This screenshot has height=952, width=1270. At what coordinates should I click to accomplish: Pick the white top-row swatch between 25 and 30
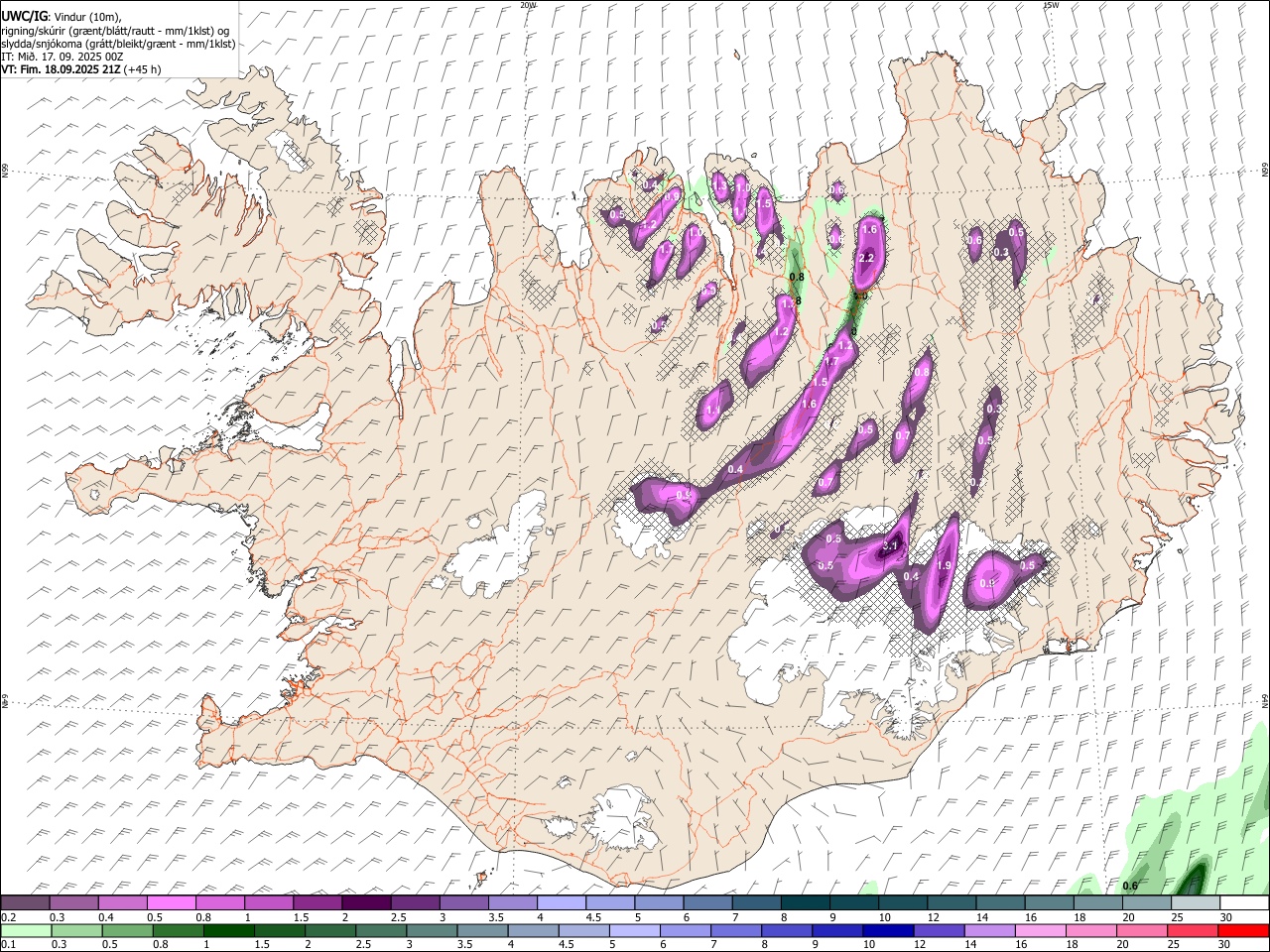click(1195, 902)
